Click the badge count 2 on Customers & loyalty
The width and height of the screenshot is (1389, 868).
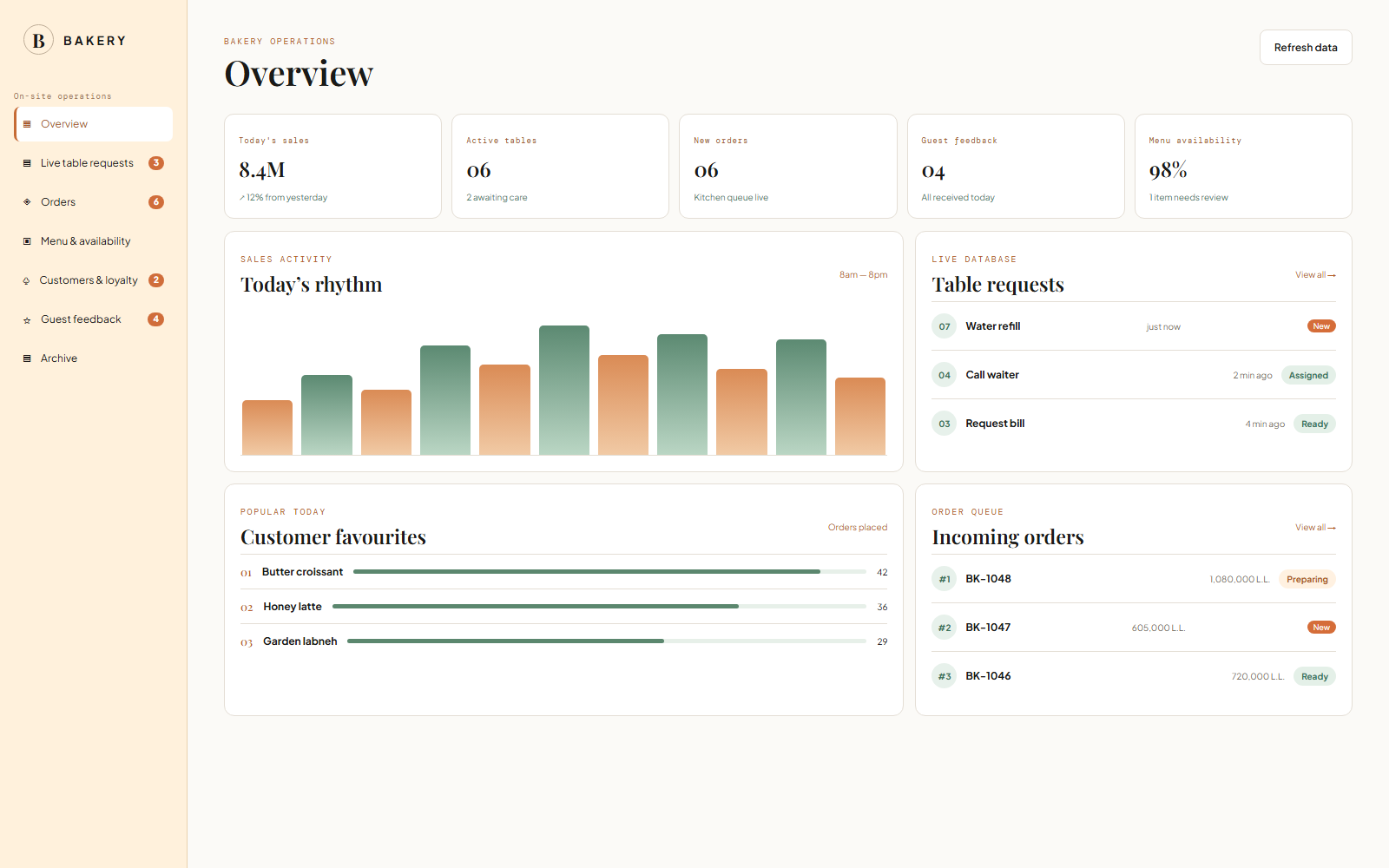point(156,280)
